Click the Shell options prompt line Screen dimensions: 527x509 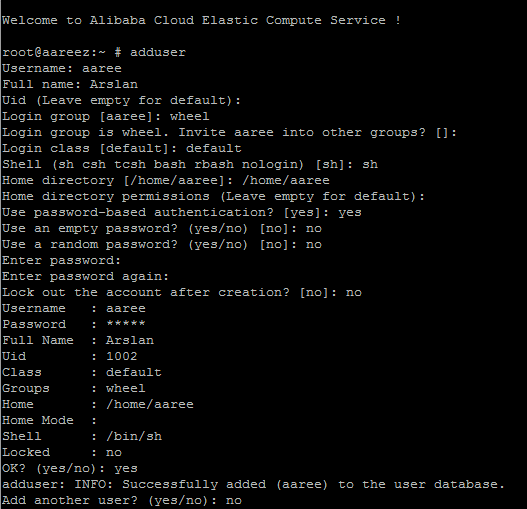tap(190, 164)
